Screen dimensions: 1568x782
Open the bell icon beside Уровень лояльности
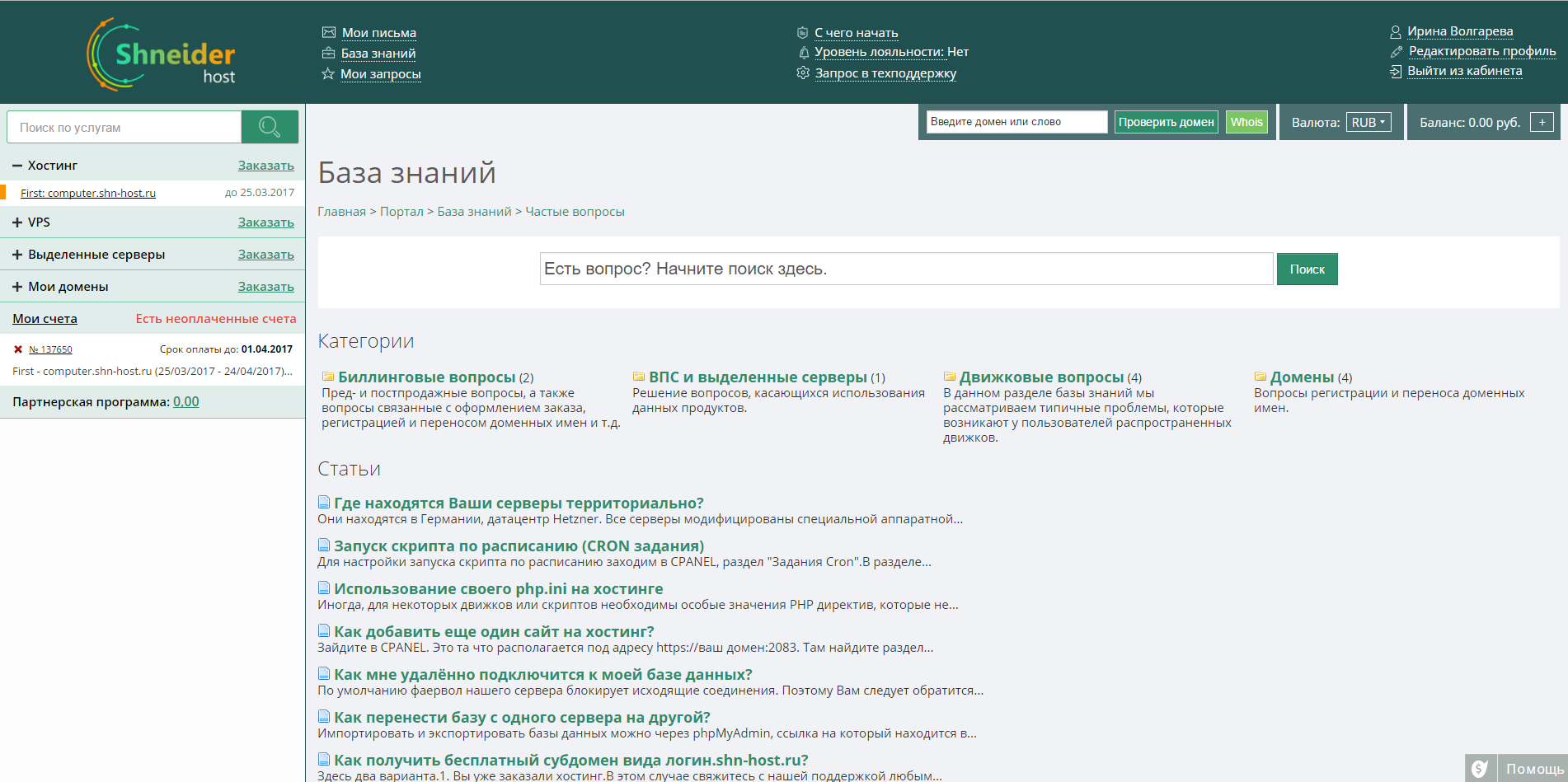(803, 52)
